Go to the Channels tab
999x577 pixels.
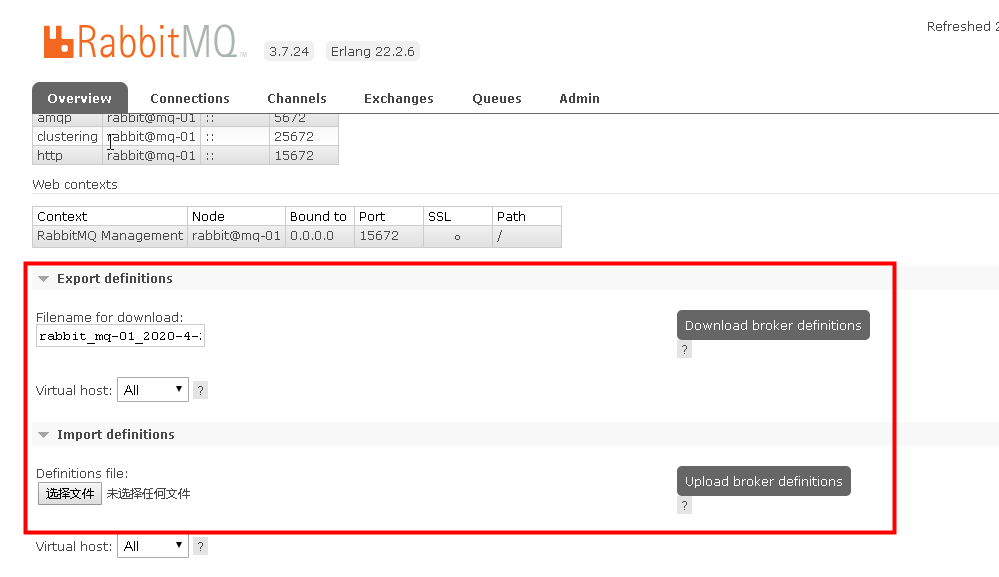pyautogui.click(x=297, y=98)
